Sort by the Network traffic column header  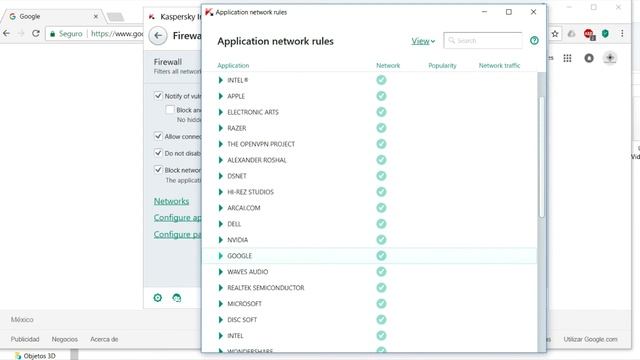point(500,65)
